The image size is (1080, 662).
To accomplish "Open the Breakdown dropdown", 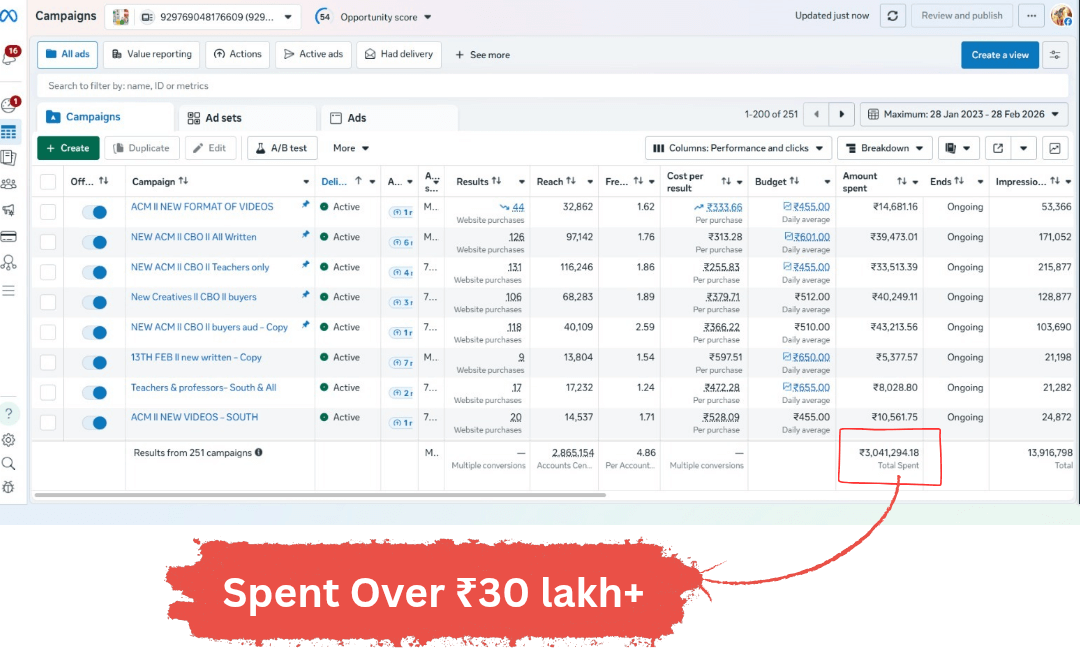I will pos(884,148).
